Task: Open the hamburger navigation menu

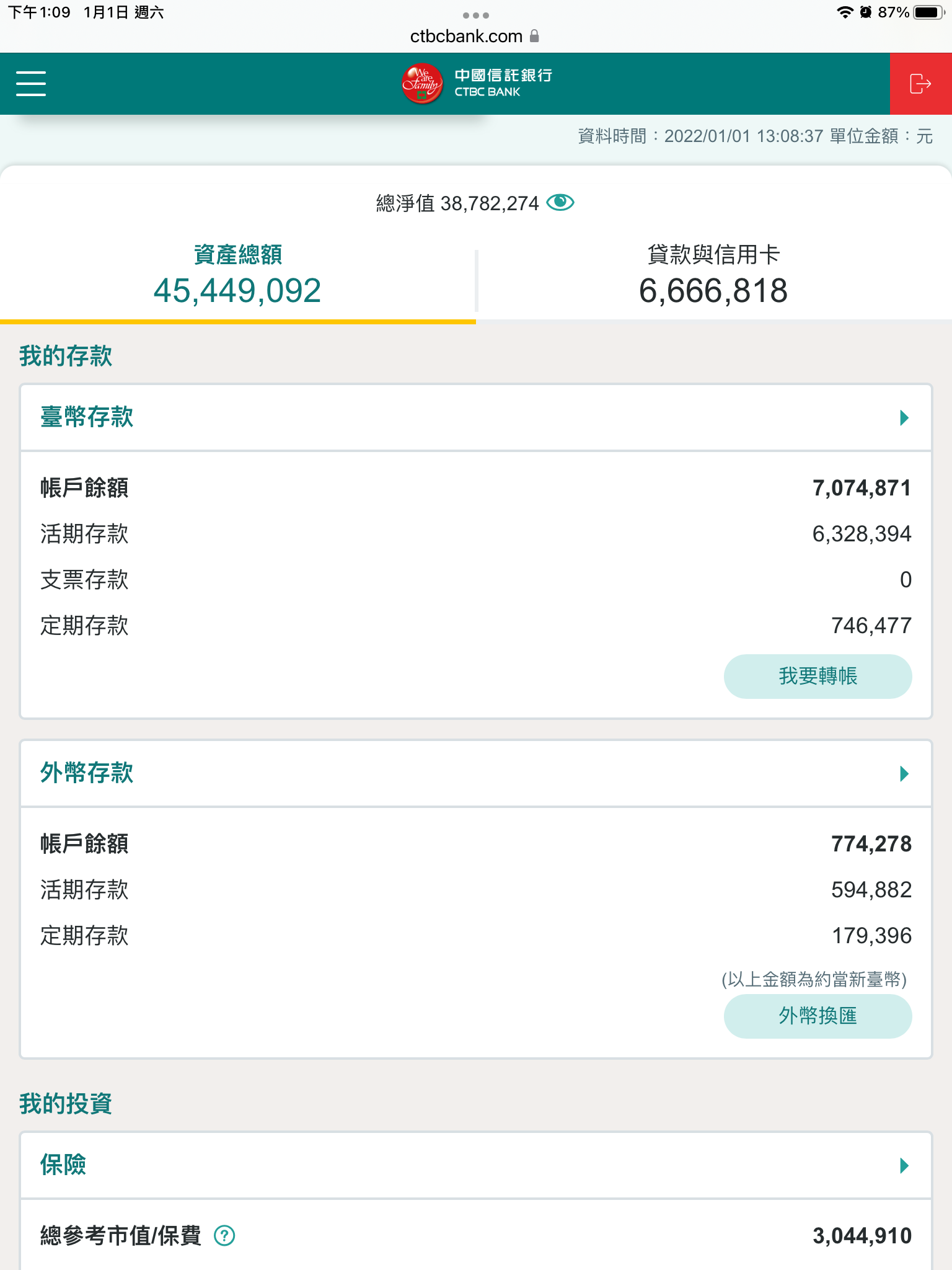Action: click(31, 84)
